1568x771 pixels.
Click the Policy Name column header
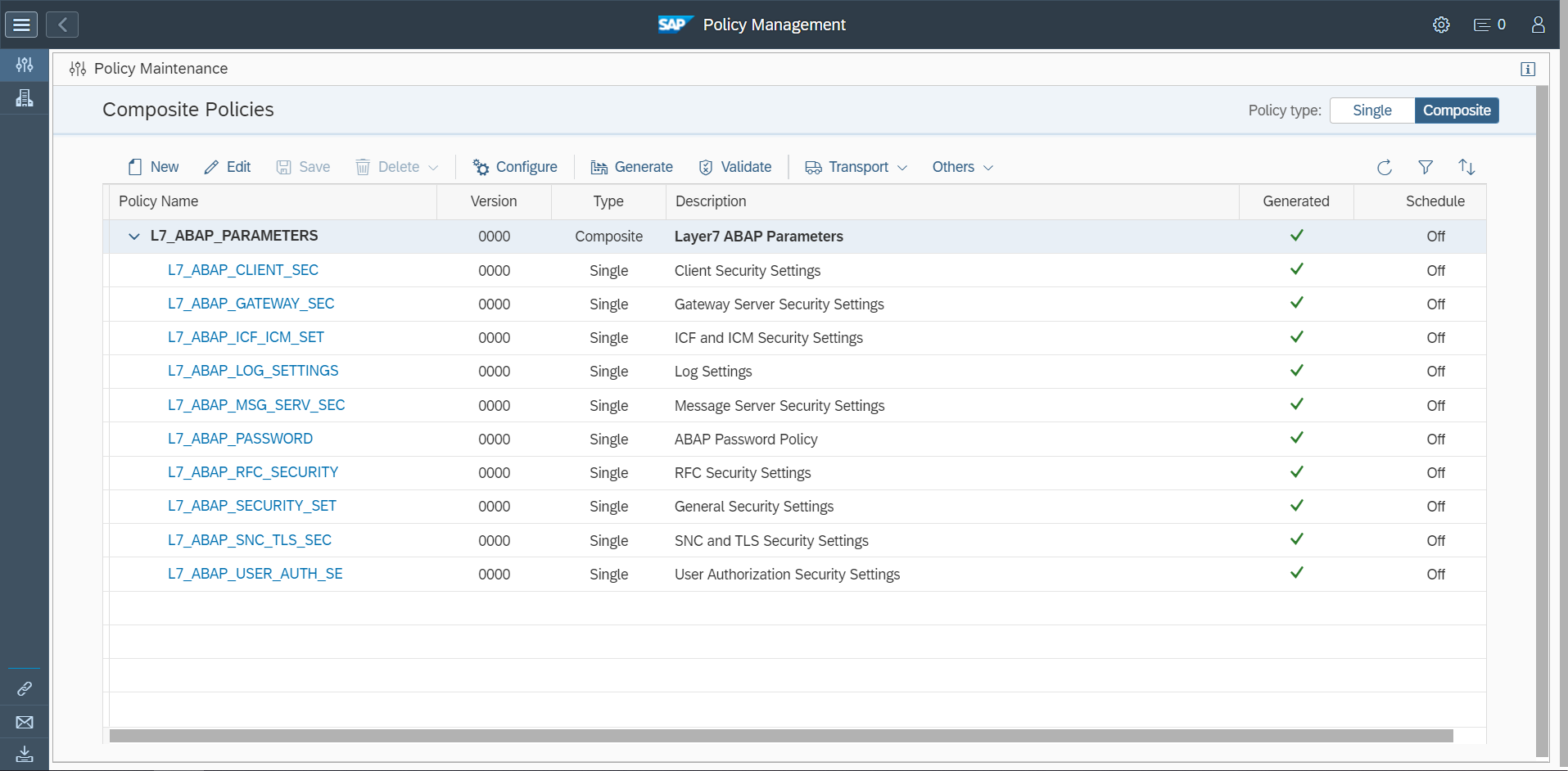click(273, 201)
